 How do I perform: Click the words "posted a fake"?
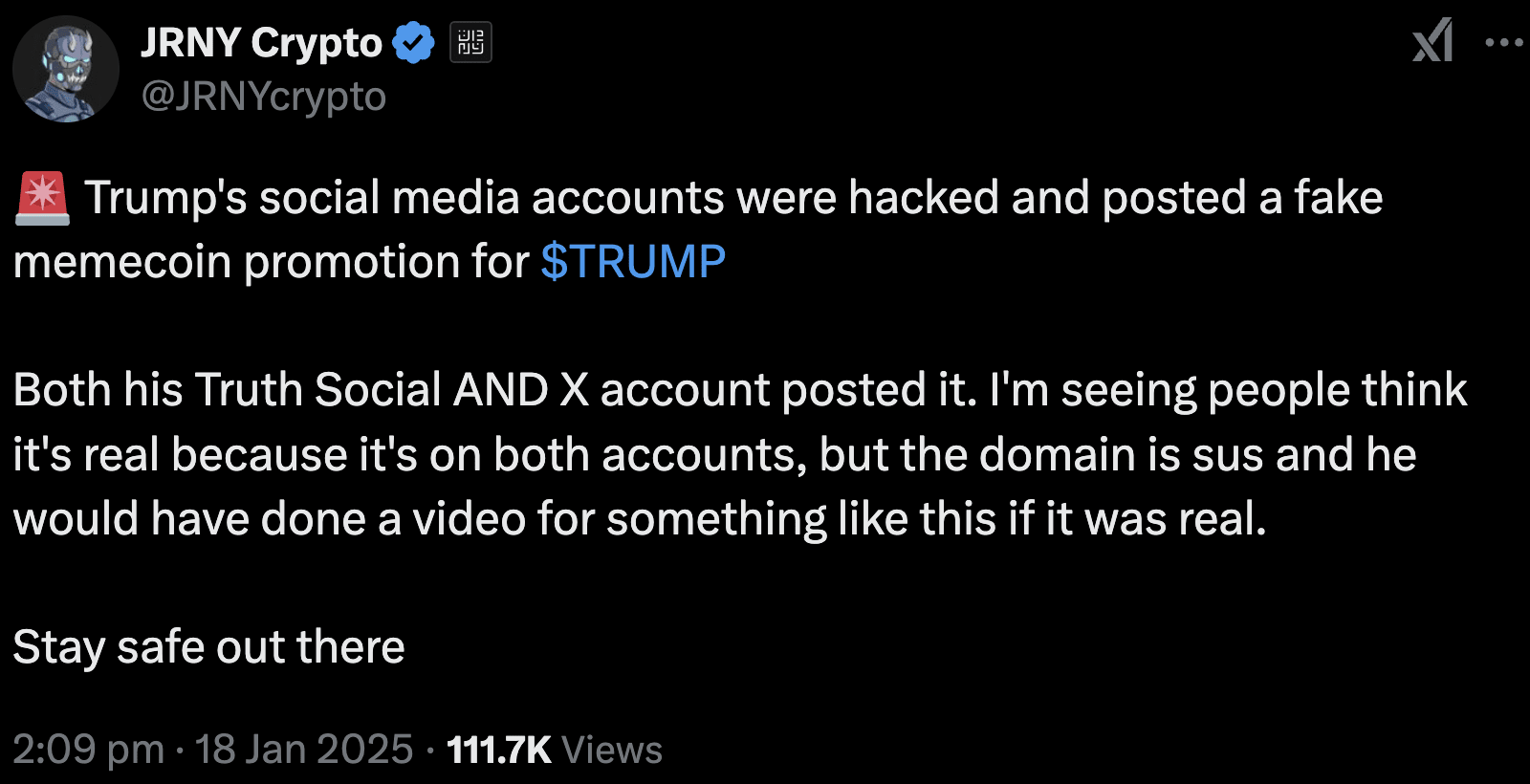click(x=1242, y=198)
